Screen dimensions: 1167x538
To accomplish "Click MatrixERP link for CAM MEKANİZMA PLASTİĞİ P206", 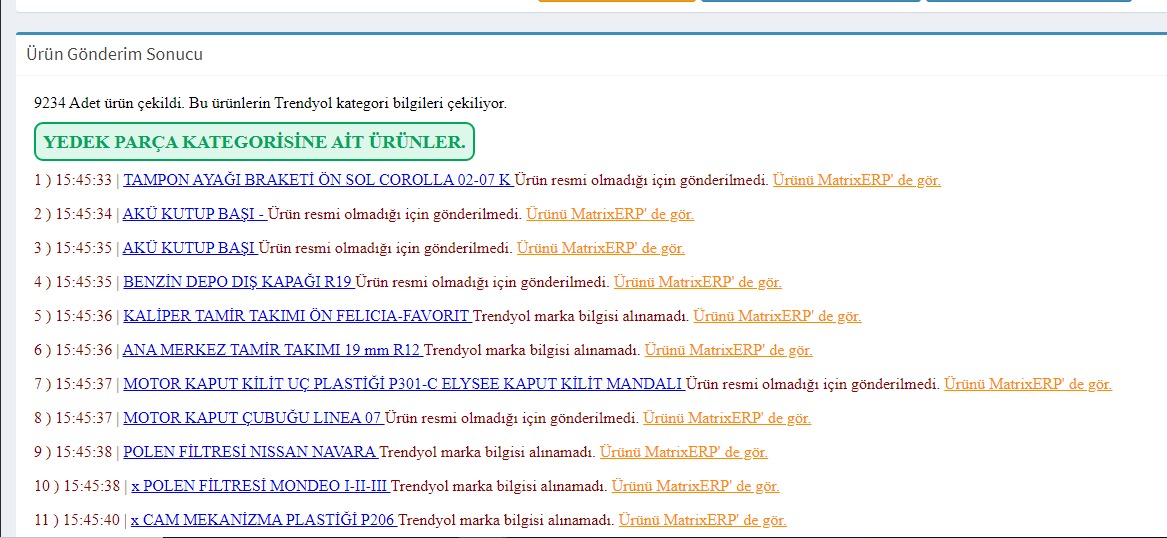I will coord(702,520).
